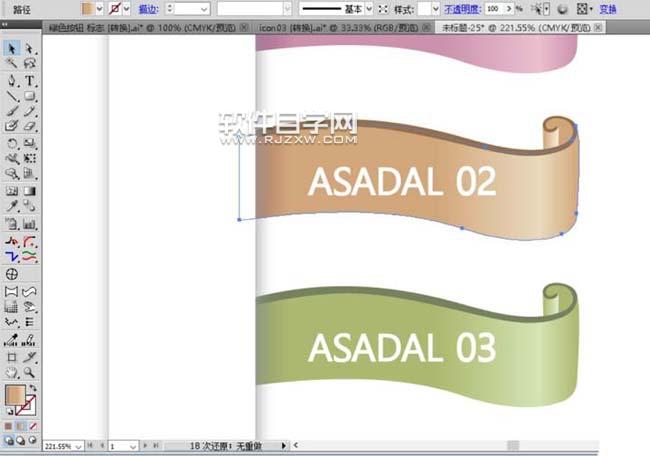650x456 pixels.
Task: Open status bar options arrow
Action: point(284,446)
